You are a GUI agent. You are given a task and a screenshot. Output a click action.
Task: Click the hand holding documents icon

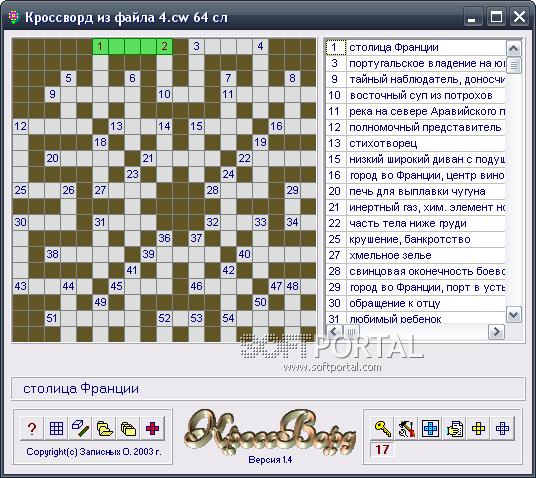pos(455,428)
